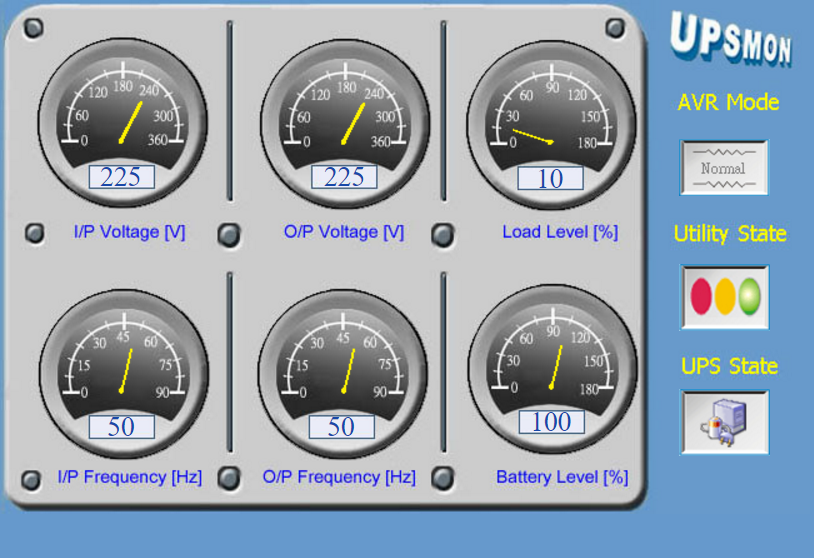Click the yellow light in Utility State

click(725, 296)
